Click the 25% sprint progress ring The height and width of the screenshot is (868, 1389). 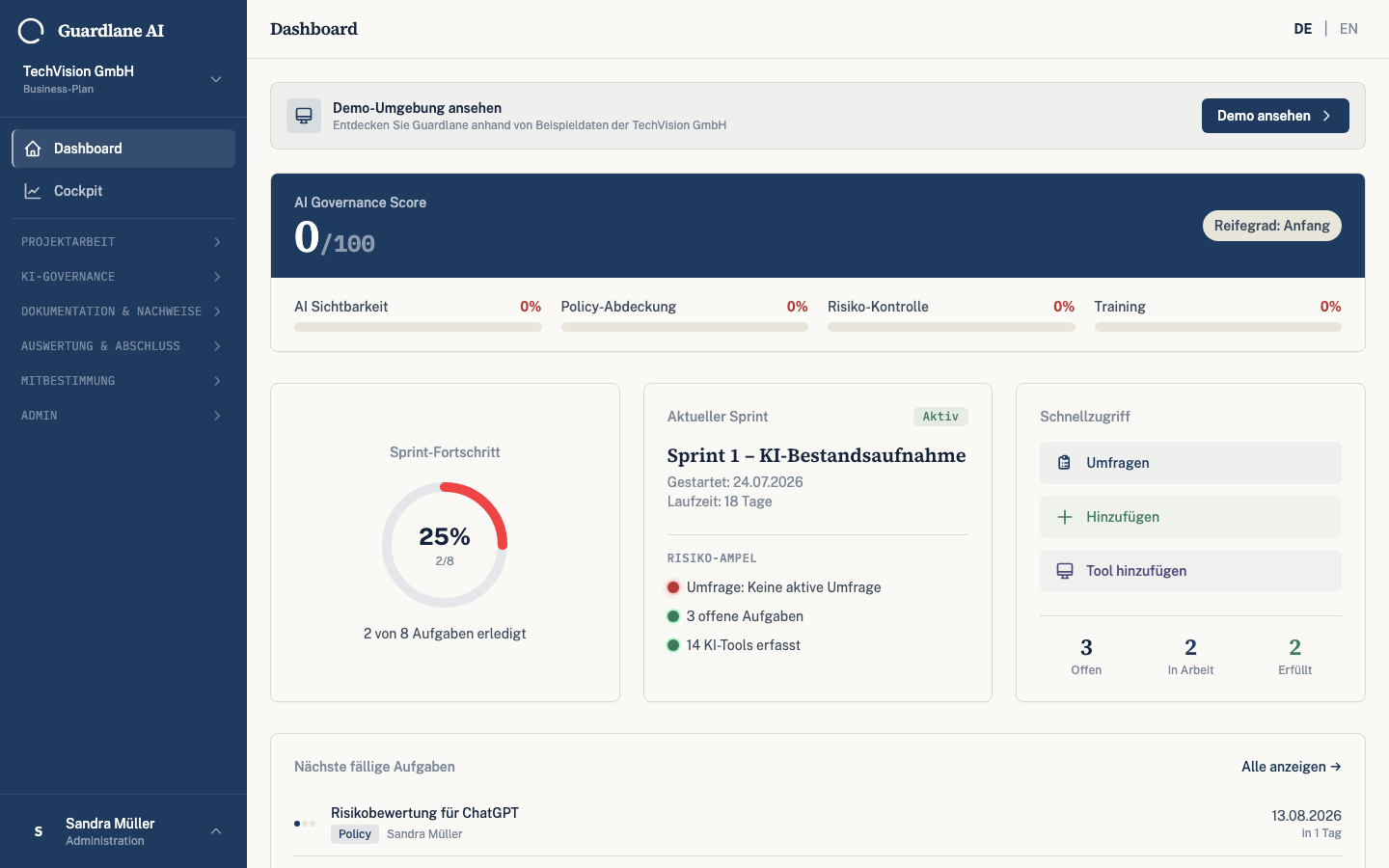click(x=445, y=545)
